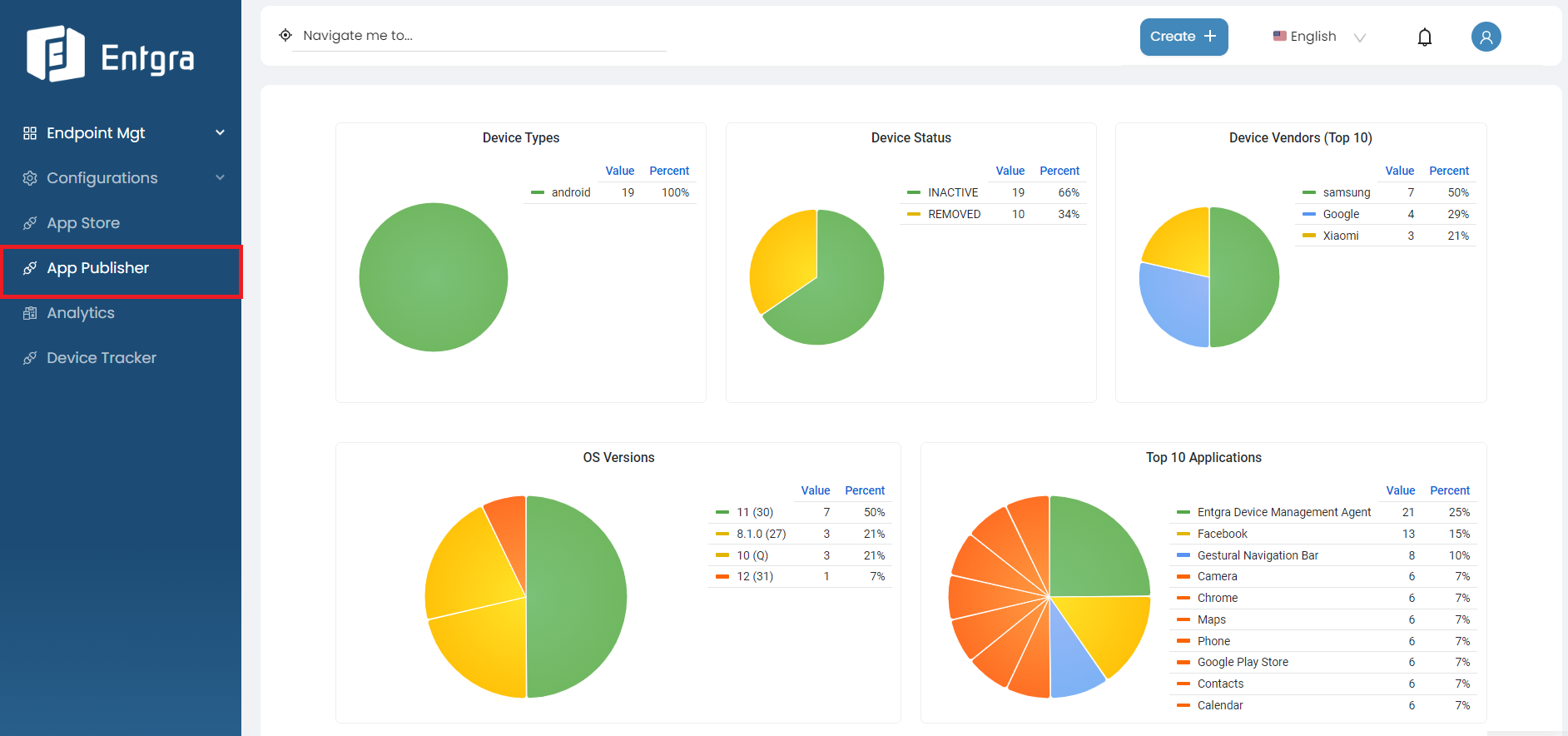
Task: Open the user profile avatar
Action: click(1486, 37)
